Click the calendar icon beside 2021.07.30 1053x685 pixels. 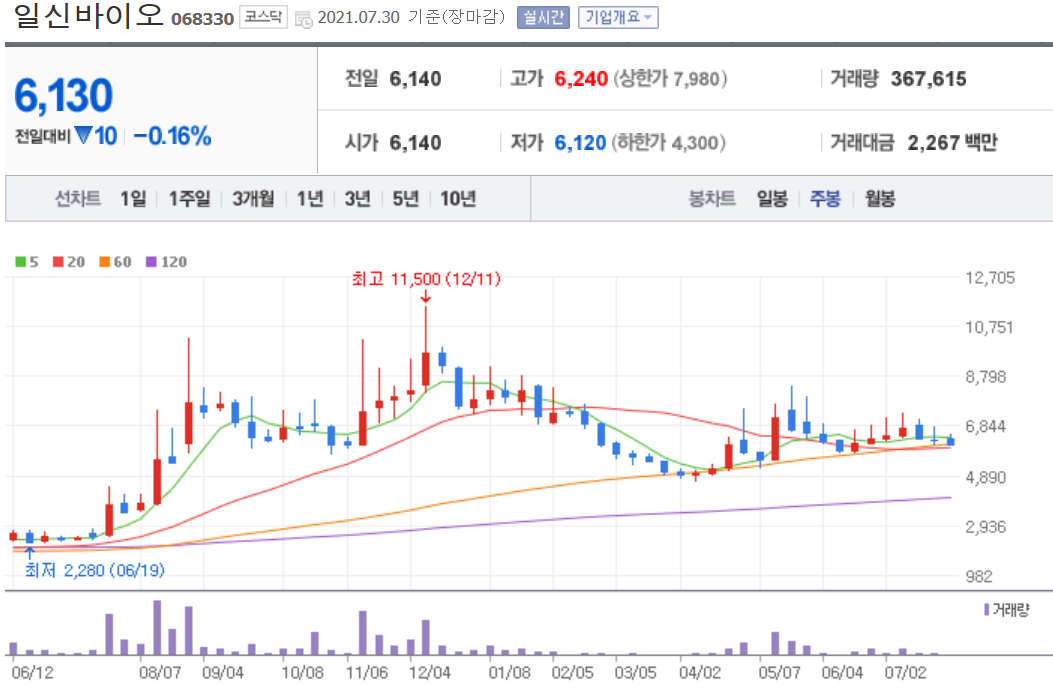304,19
